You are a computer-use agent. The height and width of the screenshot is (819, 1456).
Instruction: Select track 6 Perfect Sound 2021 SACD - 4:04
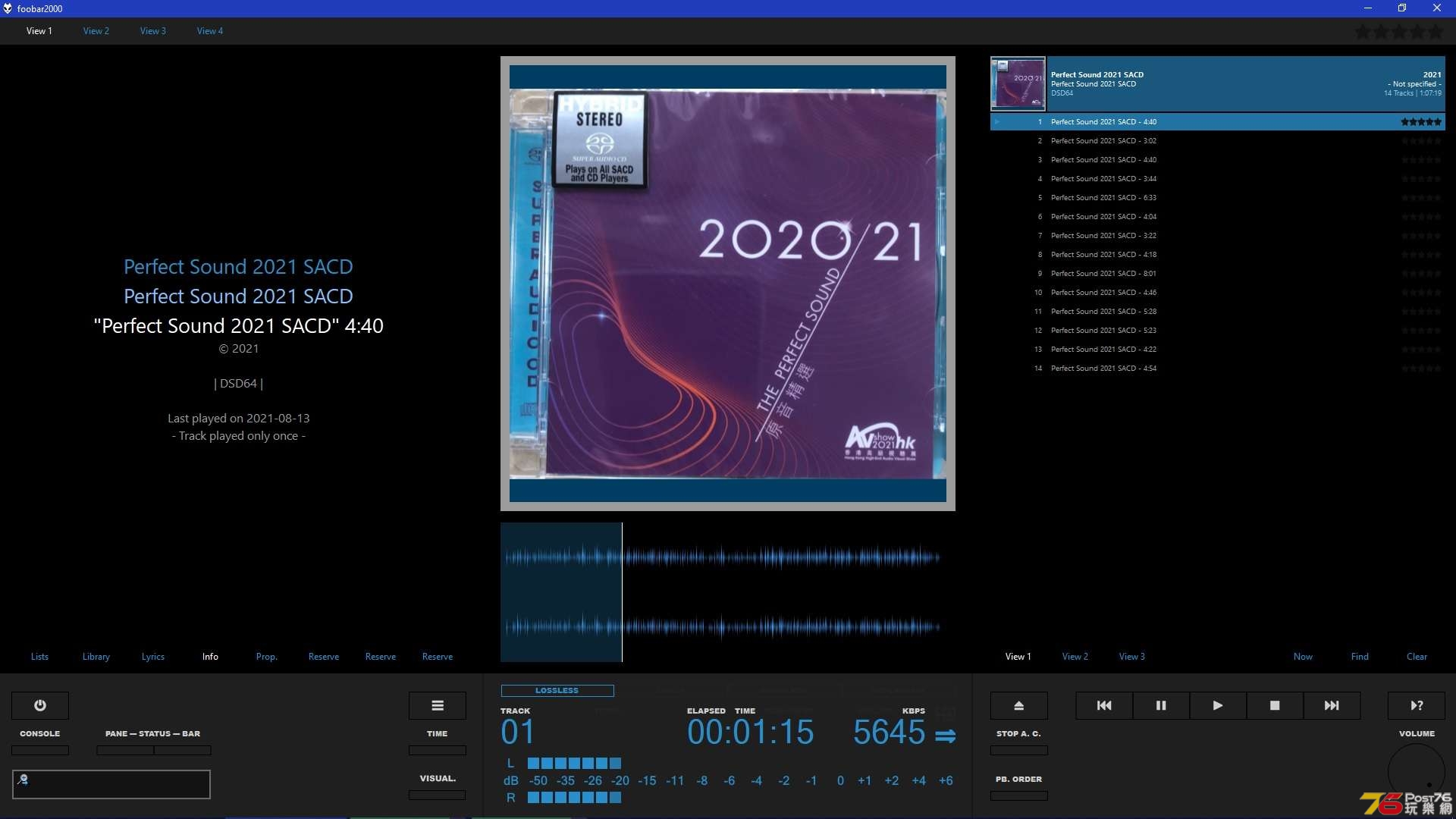1218,217
